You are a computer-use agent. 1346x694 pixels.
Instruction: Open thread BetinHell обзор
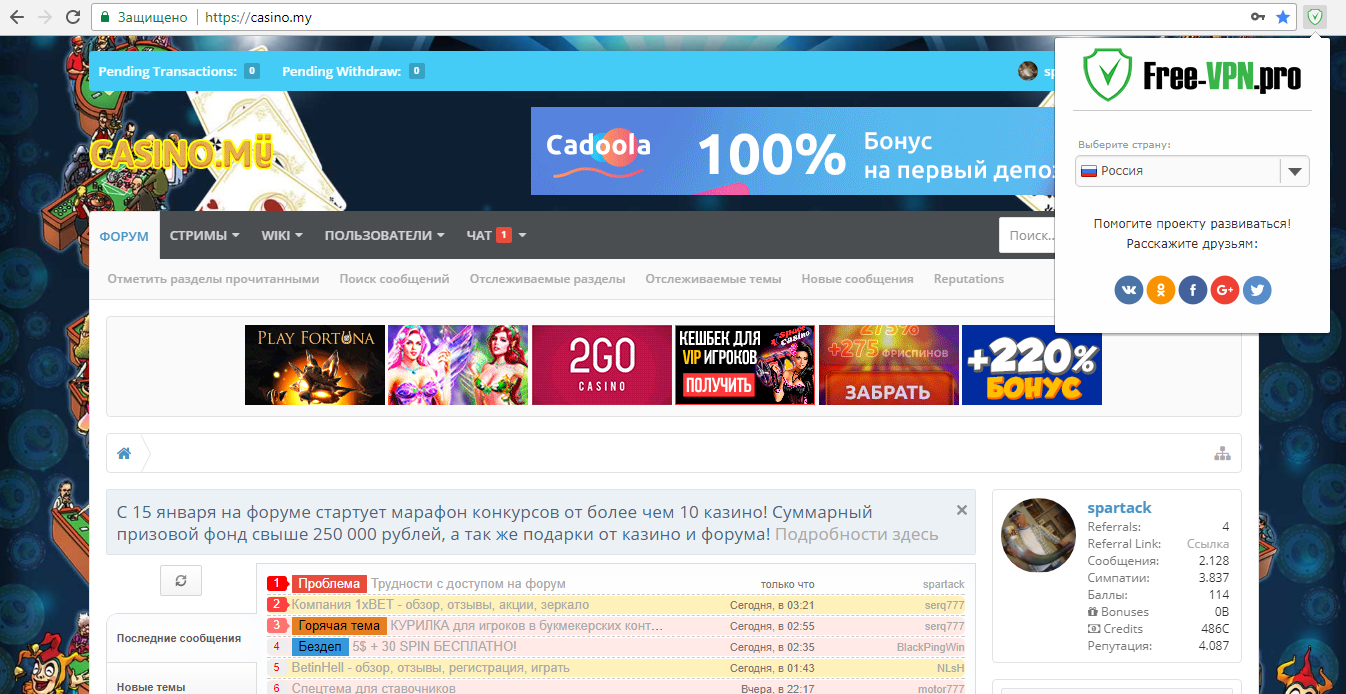coord(430,668)
